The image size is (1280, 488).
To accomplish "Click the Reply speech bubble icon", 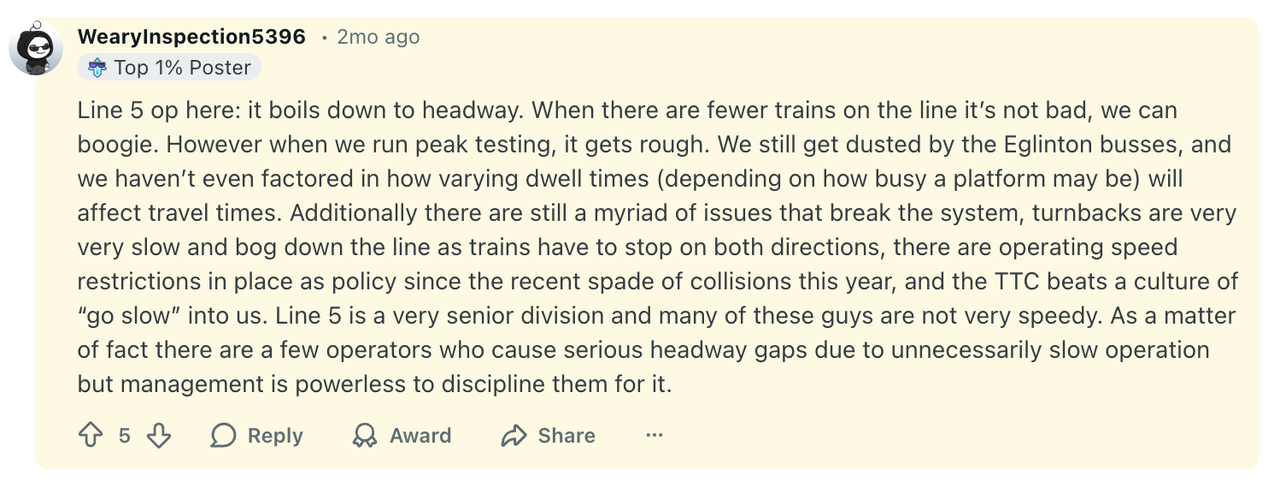I will pos(224,435).
